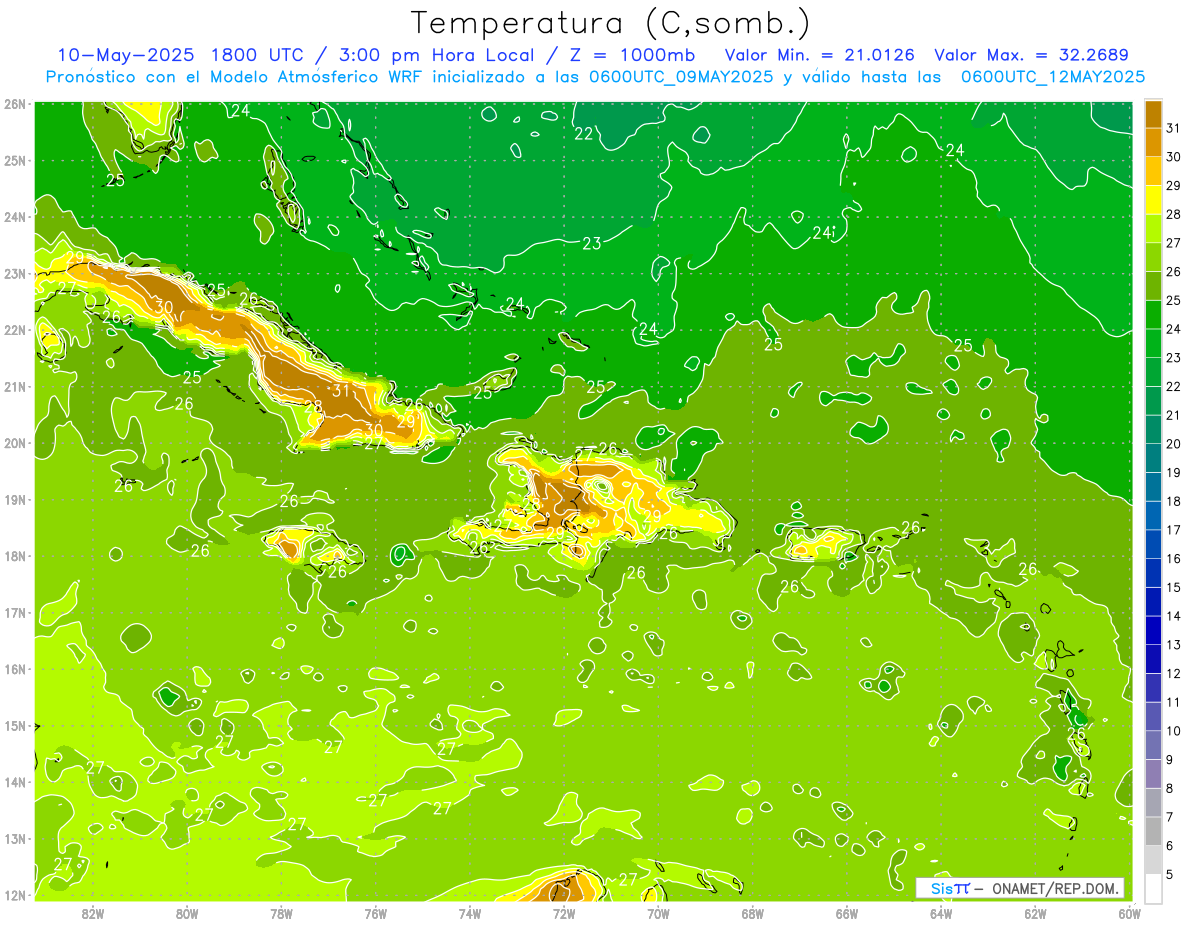Viewport: 1200px width, 927px height.
Task: Click the latitude axis label "18N"
Action: click(15, 556)
